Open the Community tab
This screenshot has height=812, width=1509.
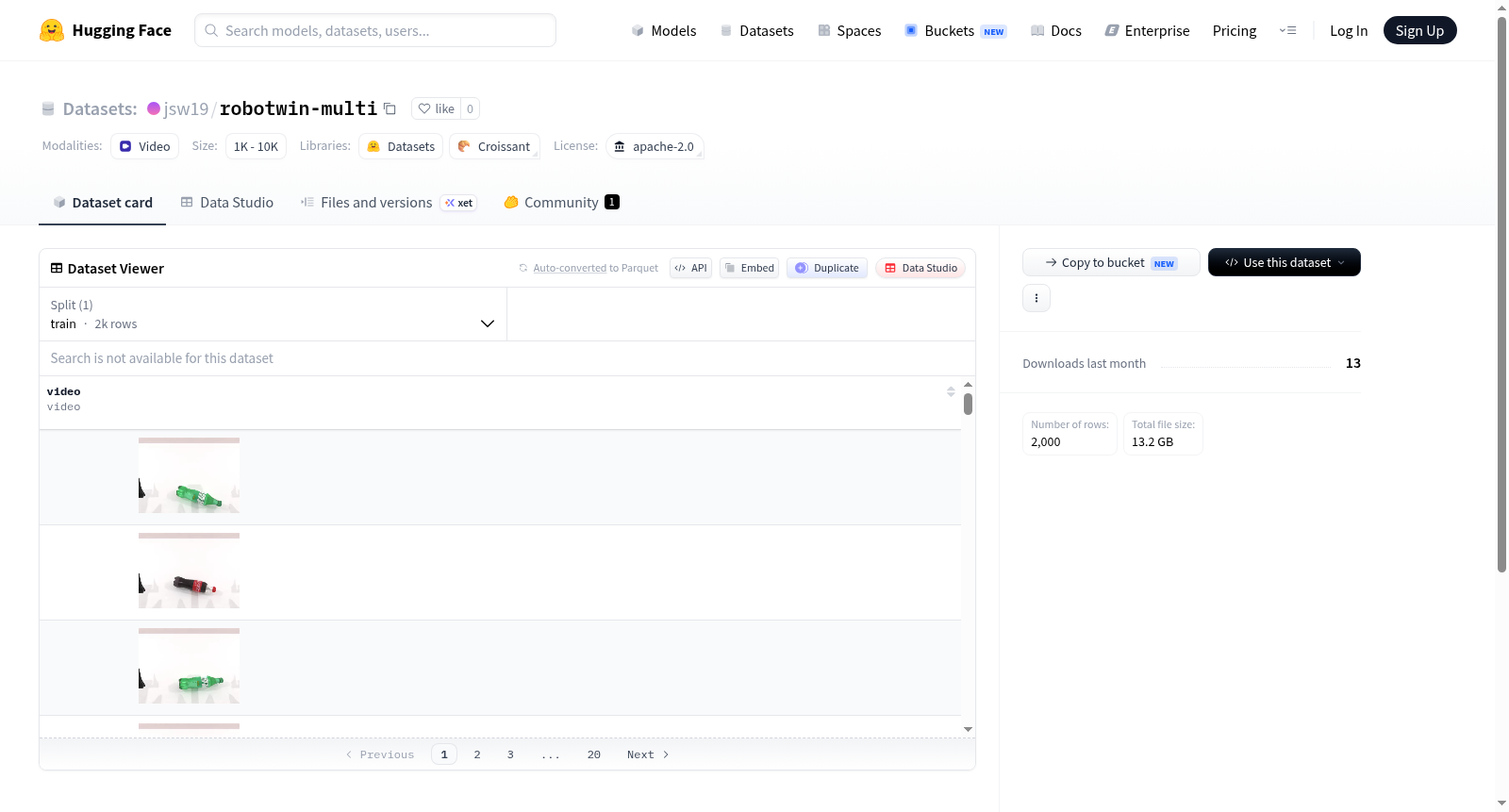click(561, 202)
